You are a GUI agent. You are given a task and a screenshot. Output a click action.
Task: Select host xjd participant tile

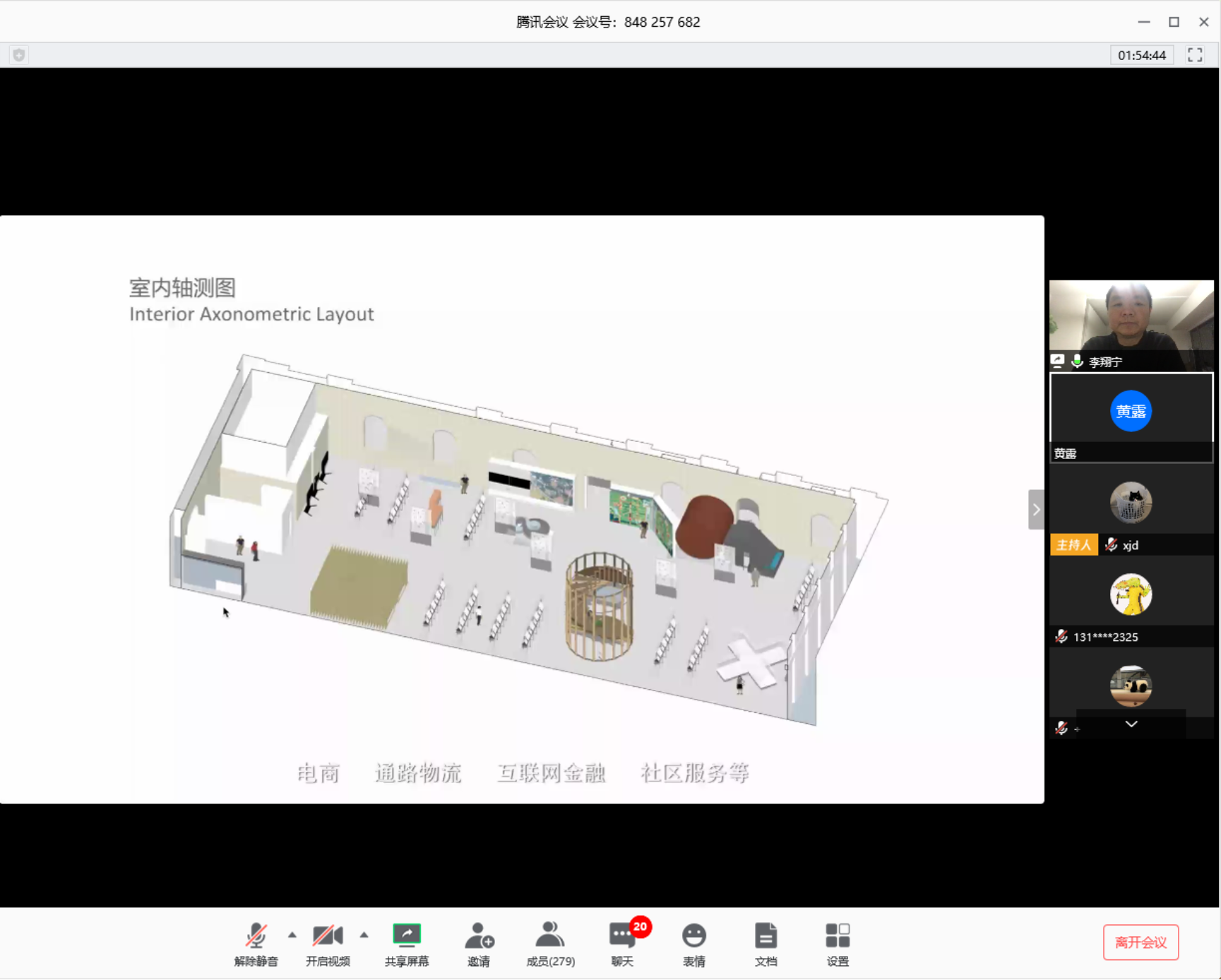coord(1131,508)
